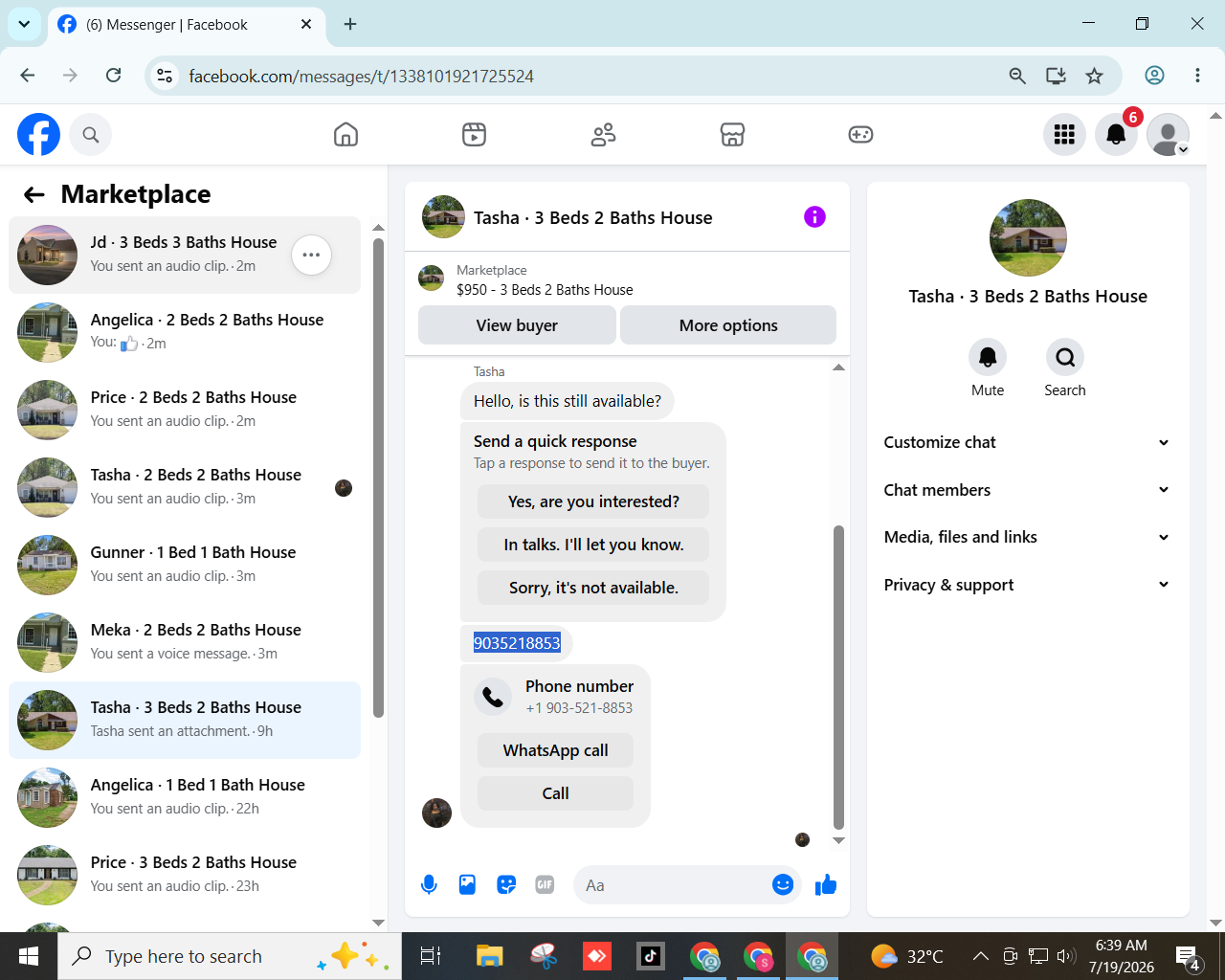
Task: Open the emoji picker smiley icon
Action: tap(783, 885)
